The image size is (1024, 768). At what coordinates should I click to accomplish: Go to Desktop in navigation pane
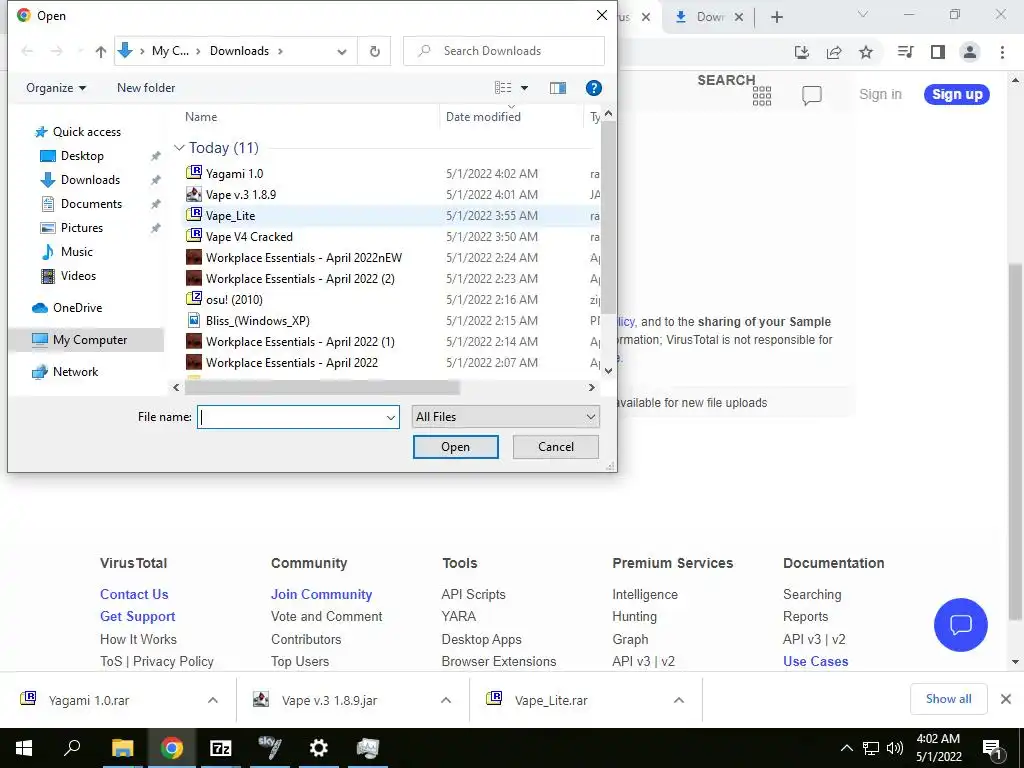pyautogui.click(x=82, y=156)
